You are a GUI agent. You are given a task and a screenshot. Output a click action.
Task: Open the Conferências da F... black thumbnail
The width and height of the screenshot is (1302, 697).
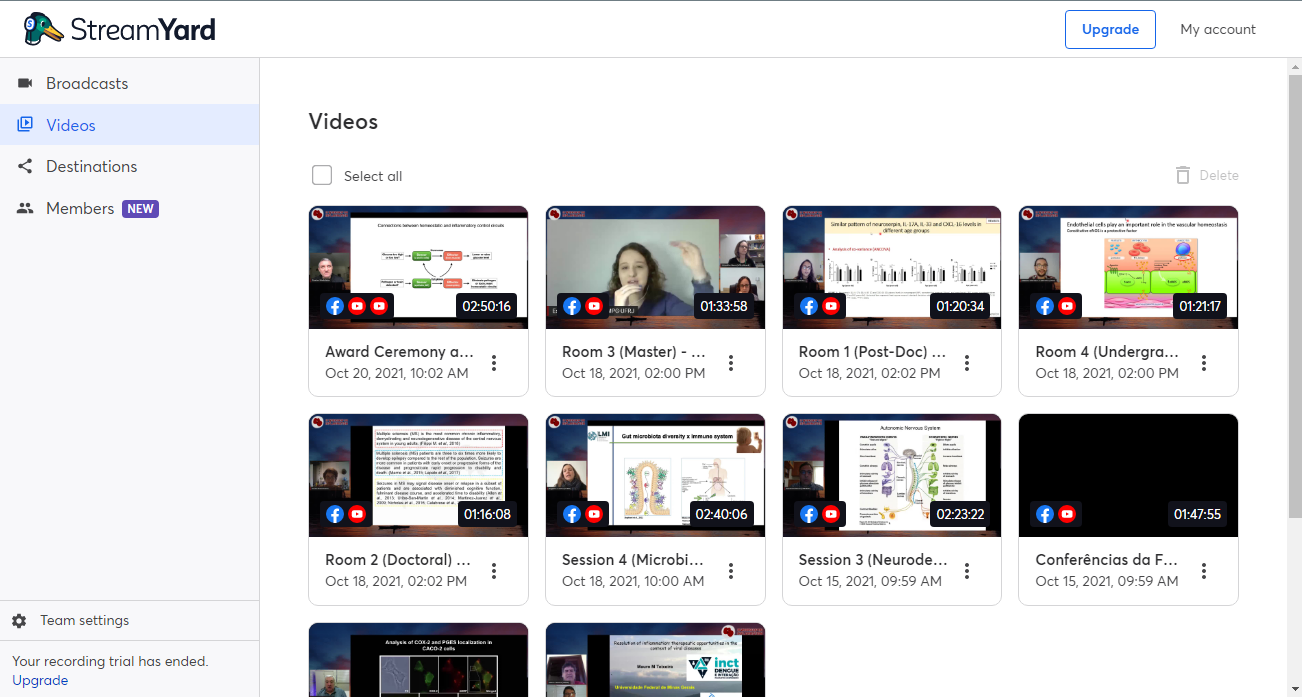coord(1128,475)
